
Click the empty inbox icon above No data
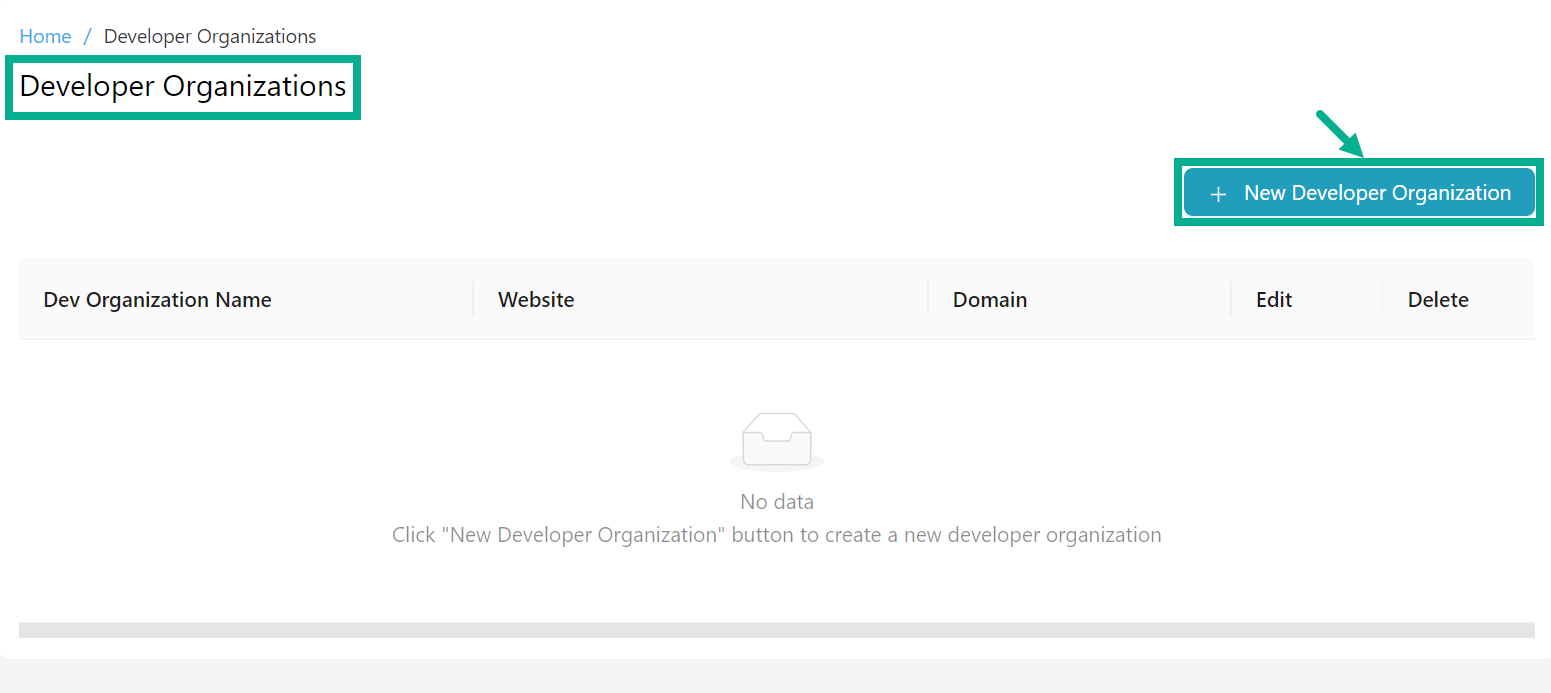[777, 441]
